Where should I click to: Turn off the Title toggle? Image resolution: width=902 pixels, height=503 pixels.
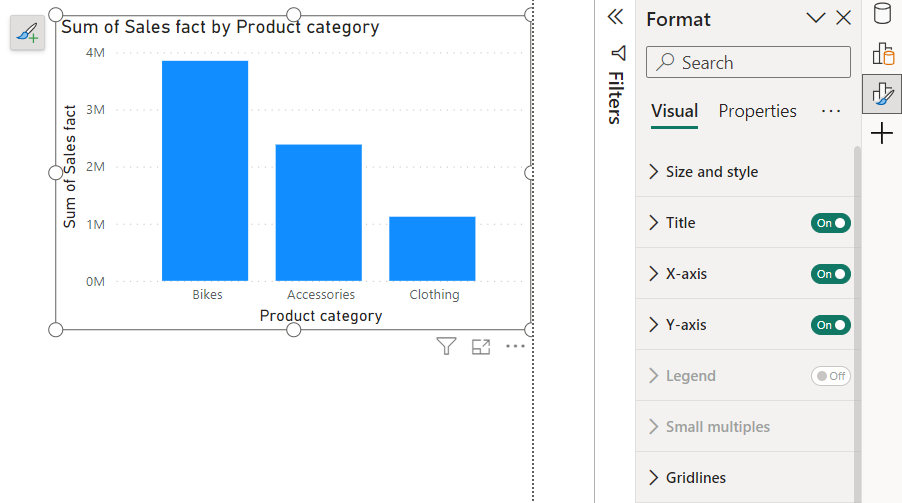tap(830, 223)
